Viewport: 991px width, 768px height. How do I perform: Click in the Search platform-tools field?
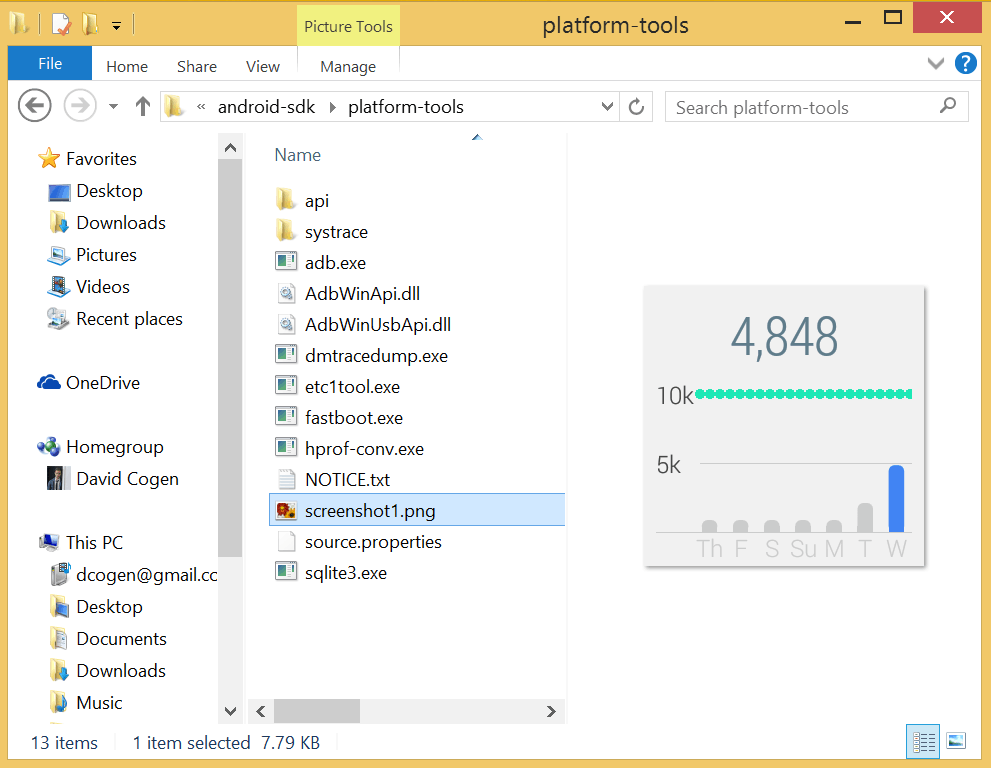point(800,107)
